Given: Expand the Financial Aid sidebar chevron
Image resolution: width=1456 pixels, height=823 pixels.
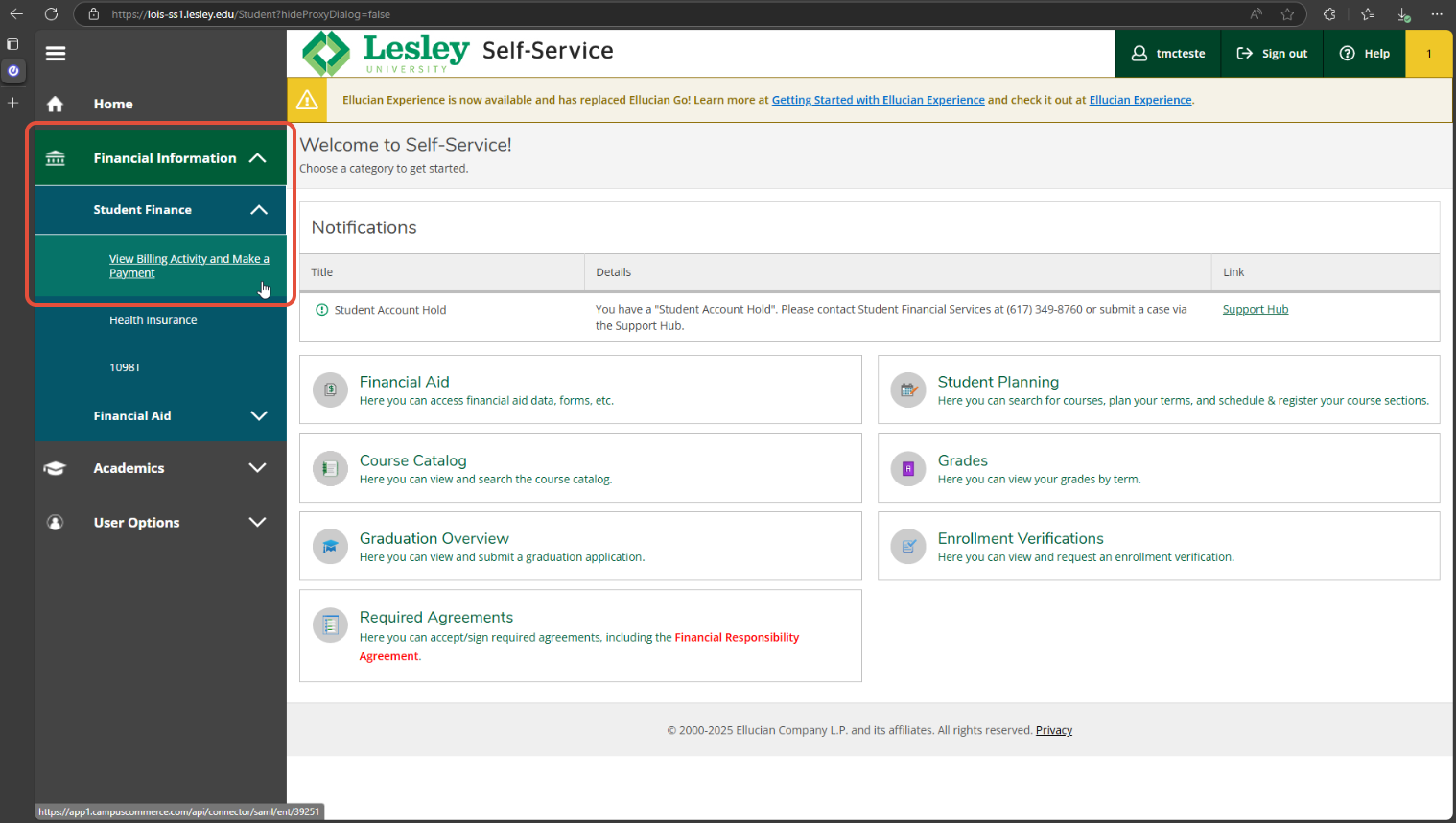Looking at the screenshot, I should [x=259, y=416].
